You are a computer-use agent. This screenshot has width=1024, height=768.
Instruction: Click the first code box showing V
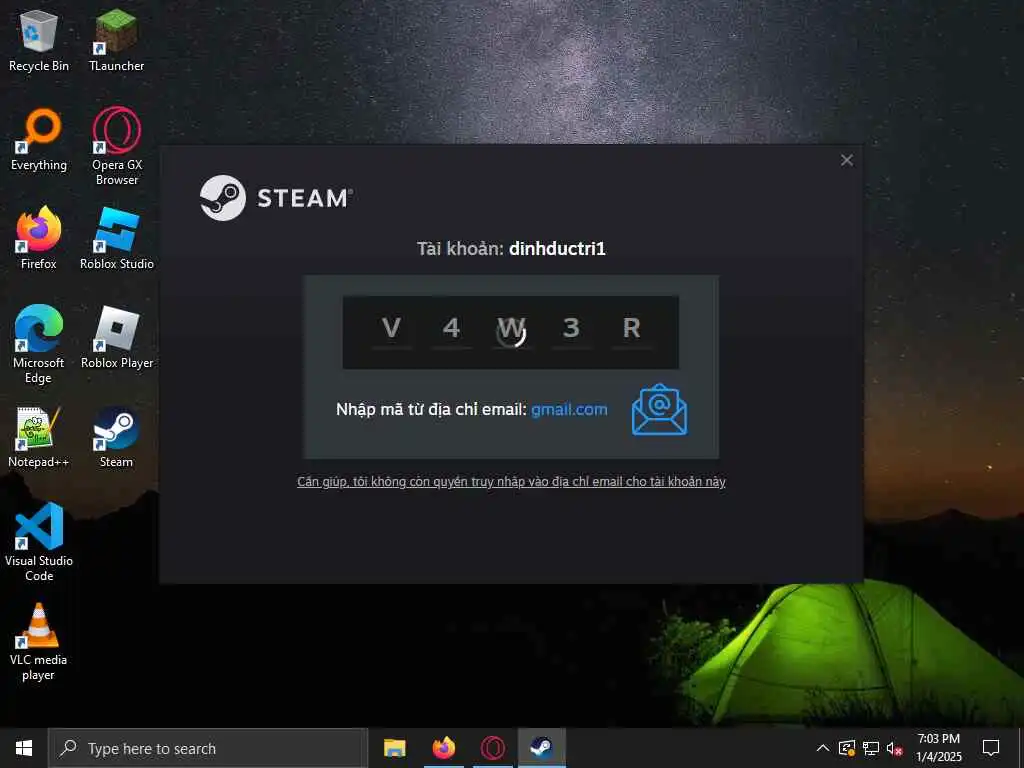tap(391, 331)
